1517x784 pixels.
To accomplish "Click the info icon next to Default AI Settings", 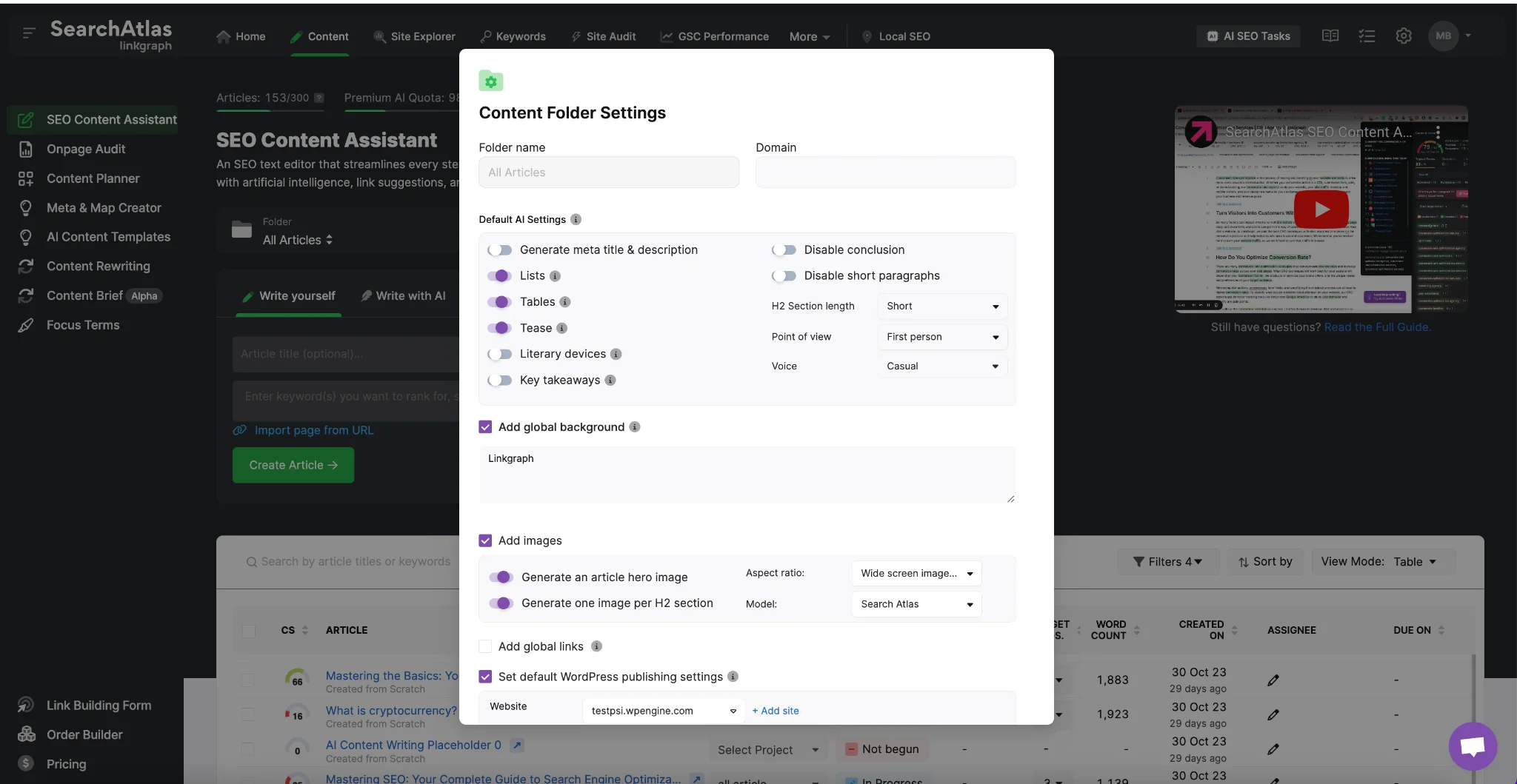I will coord(576,219).
